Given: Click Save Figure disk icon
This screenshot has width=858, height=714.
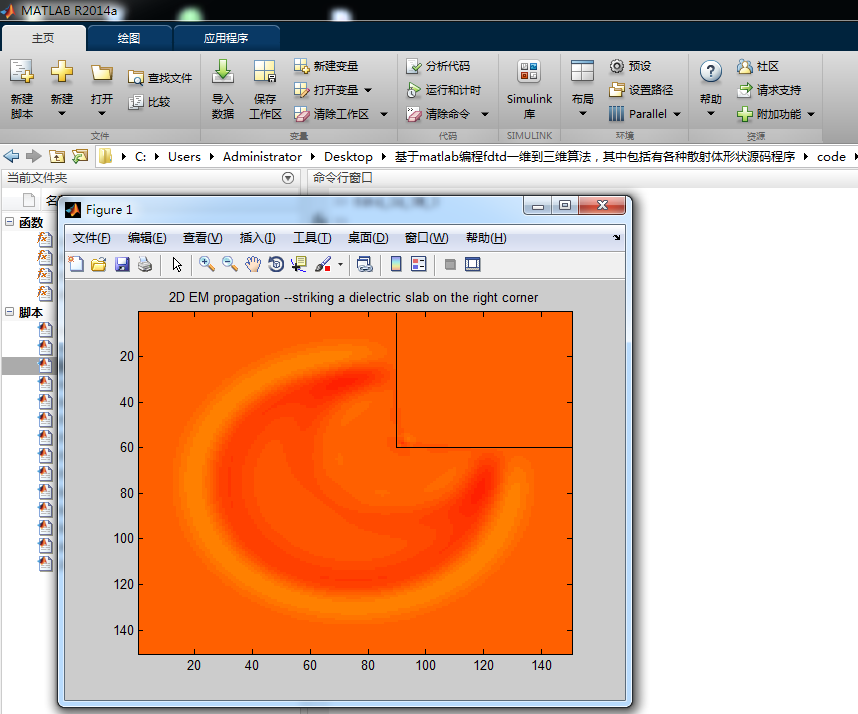Looking at the screenshot, I should (x=122, y=265).
